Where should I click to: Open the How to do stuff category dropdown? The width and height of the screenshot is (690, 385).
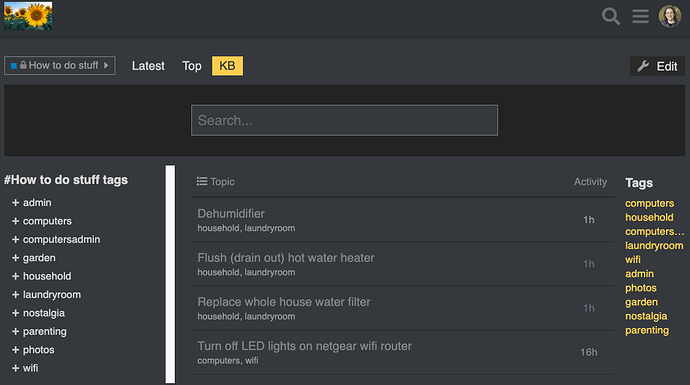click(x=60, y=66)
